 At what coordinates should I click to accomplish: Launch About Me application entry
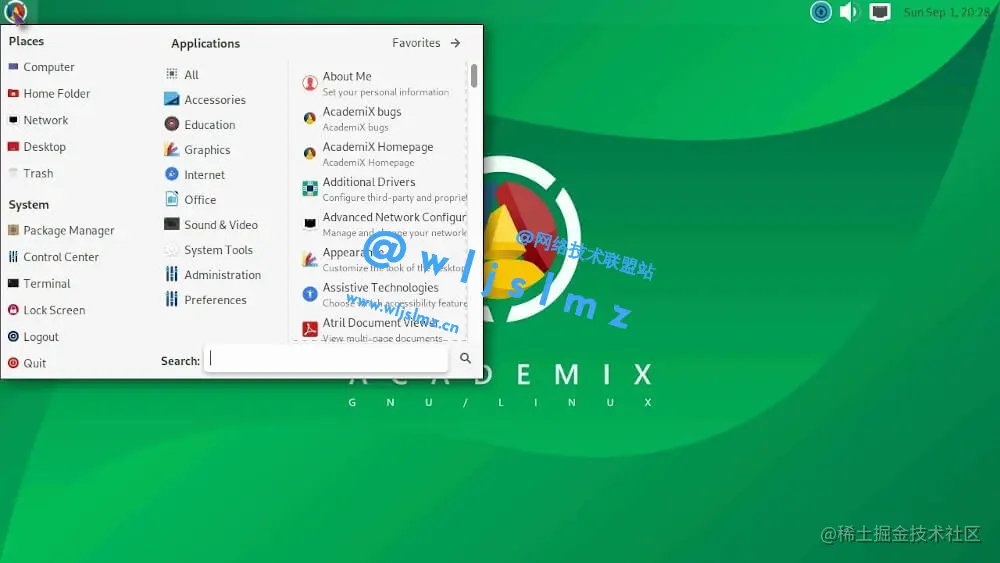click(x=383, y=83)
